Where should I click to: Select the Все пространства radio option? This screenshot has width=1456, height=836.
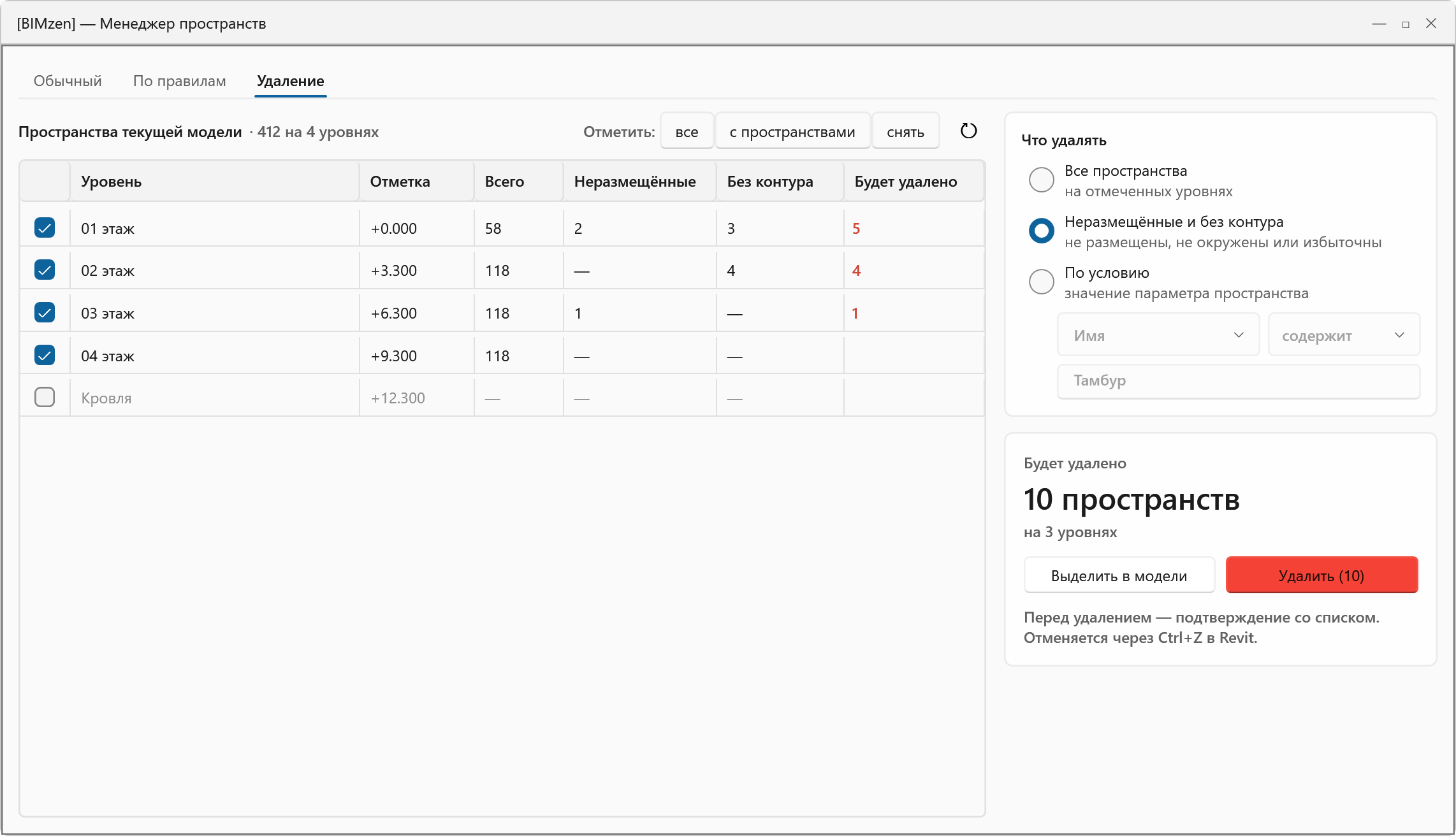[1042, 180]
